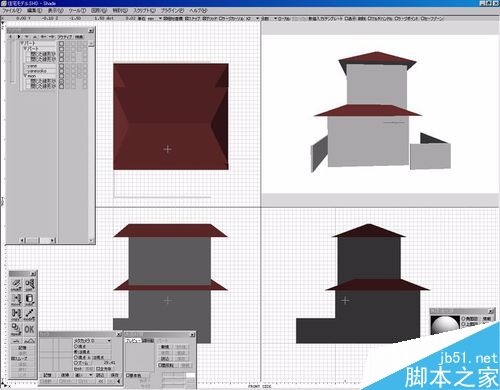Click the 記憶 button in toolbox

[x=22, y=348]
